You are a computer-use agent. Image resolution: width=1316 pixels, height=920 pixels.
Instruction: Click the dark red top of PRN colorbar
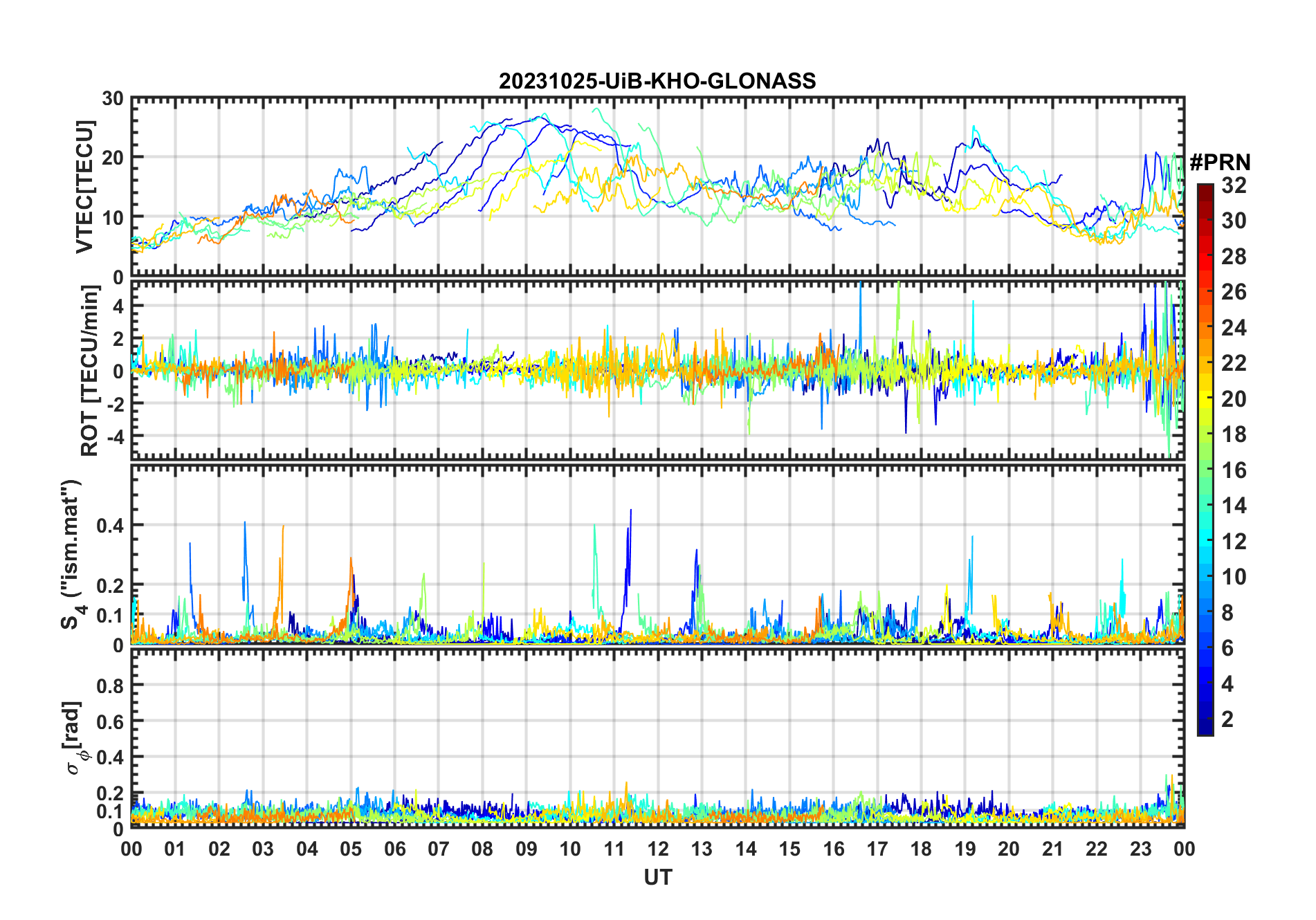coord(1205,190)
